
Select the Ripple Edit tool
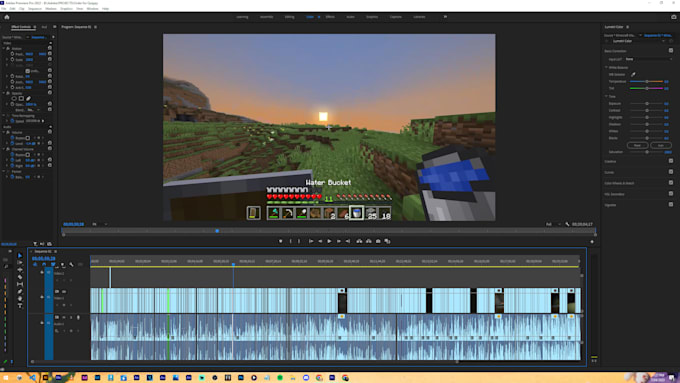[20, 270]
